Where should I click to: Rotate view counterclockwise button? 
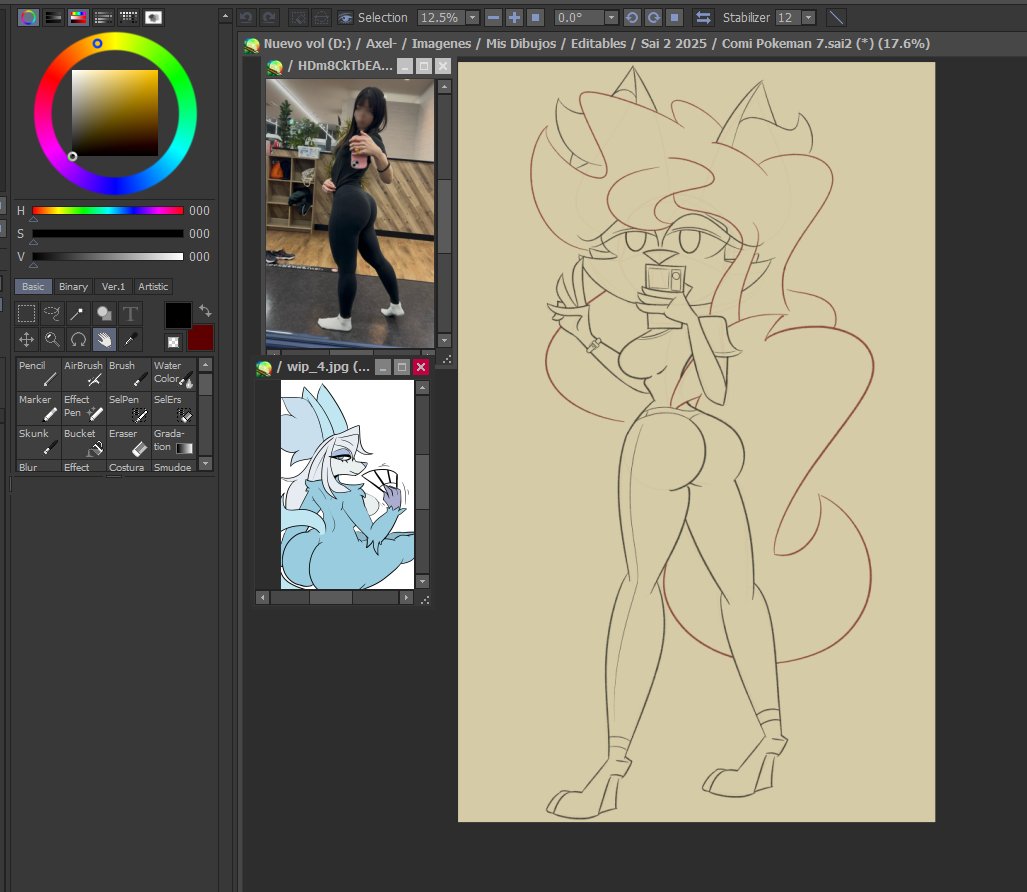(632, 18)
